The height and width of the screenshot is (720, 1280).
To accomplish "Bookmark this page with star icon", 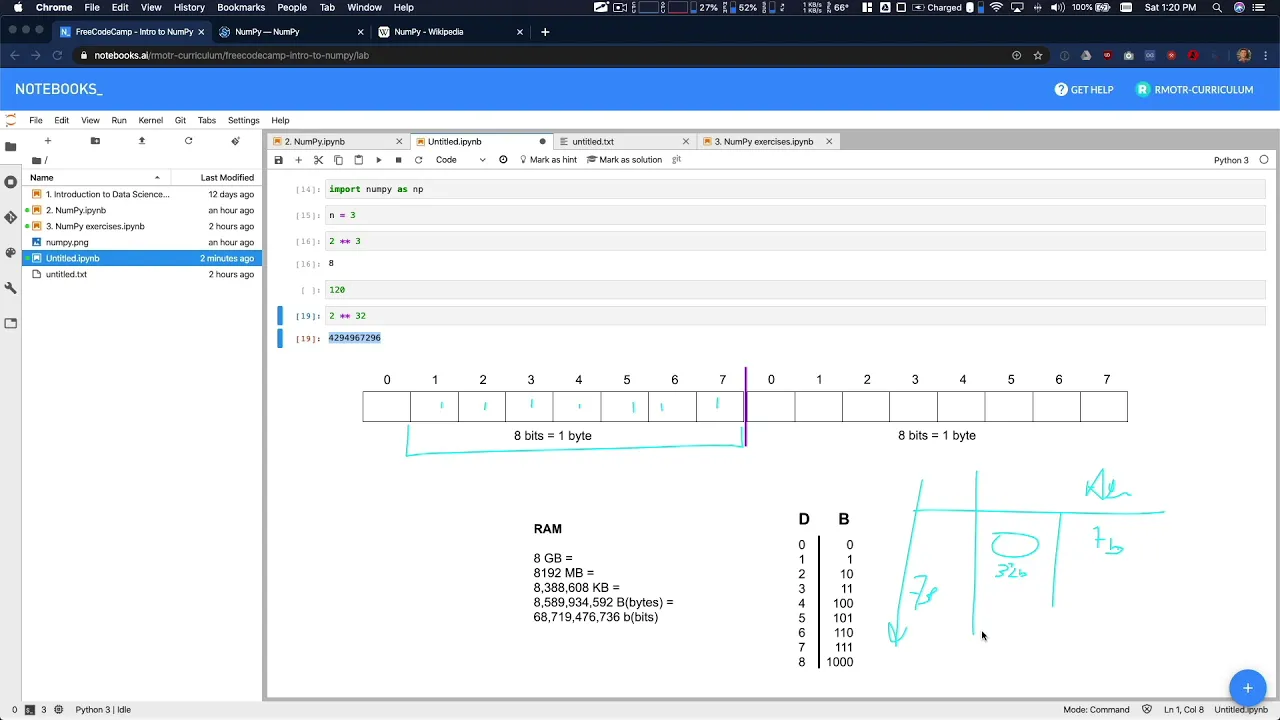I will (x=1038, y=56).
